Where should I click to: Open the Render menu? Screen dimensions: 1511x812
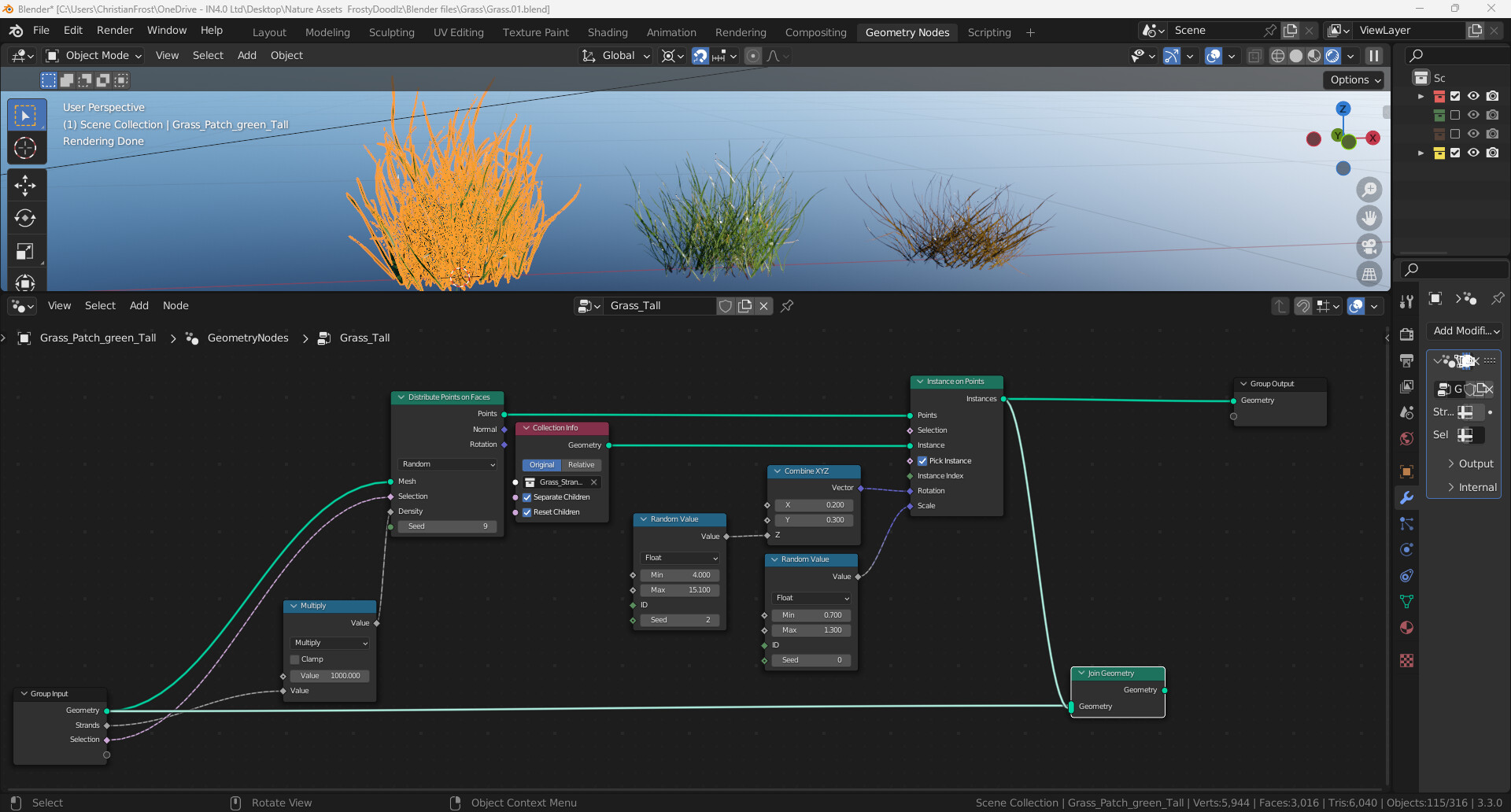(x=115, y=31)
